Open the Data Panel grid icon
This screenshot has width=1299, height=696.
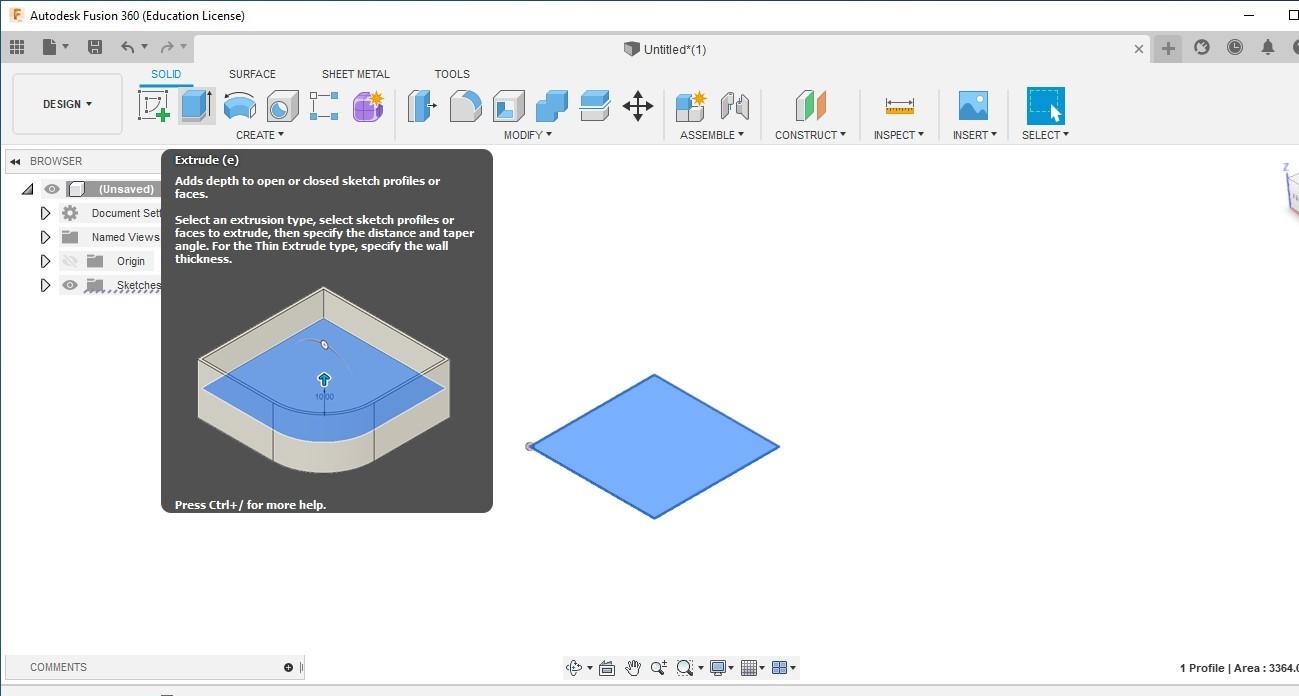click(17, 47)
